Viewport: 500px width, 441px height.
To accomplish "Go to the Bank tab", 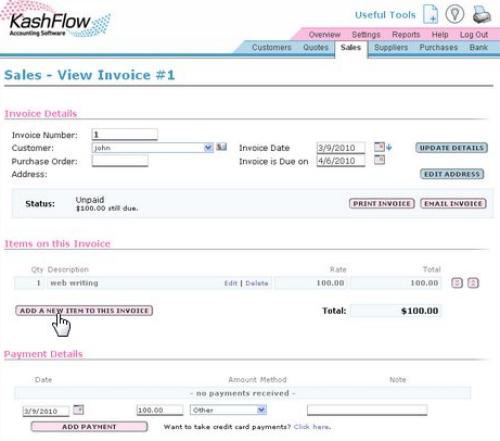I will [x=478, y=47].
